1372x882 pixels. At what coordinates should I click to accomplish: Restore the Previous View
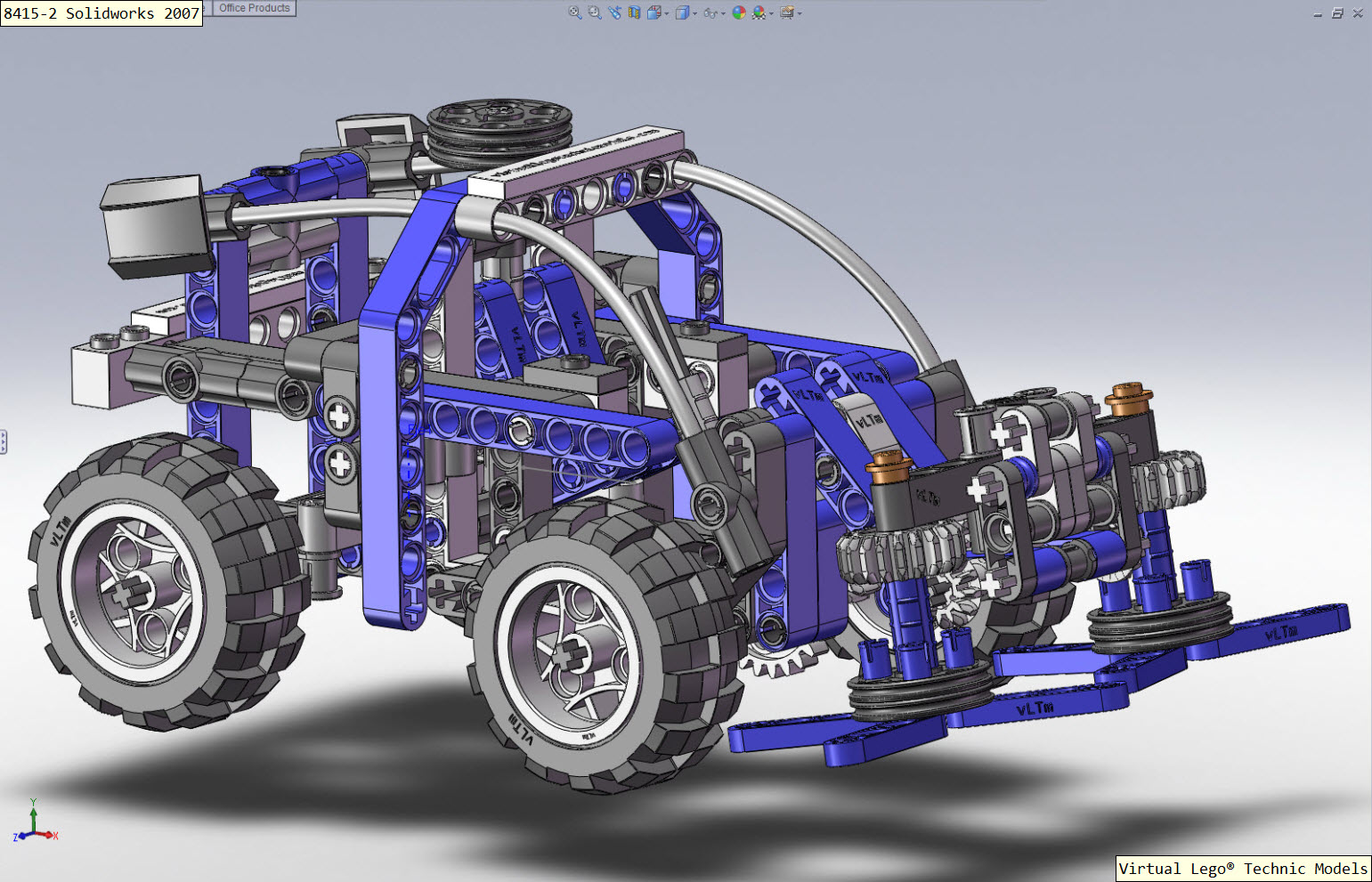click(x=615, y=12)
